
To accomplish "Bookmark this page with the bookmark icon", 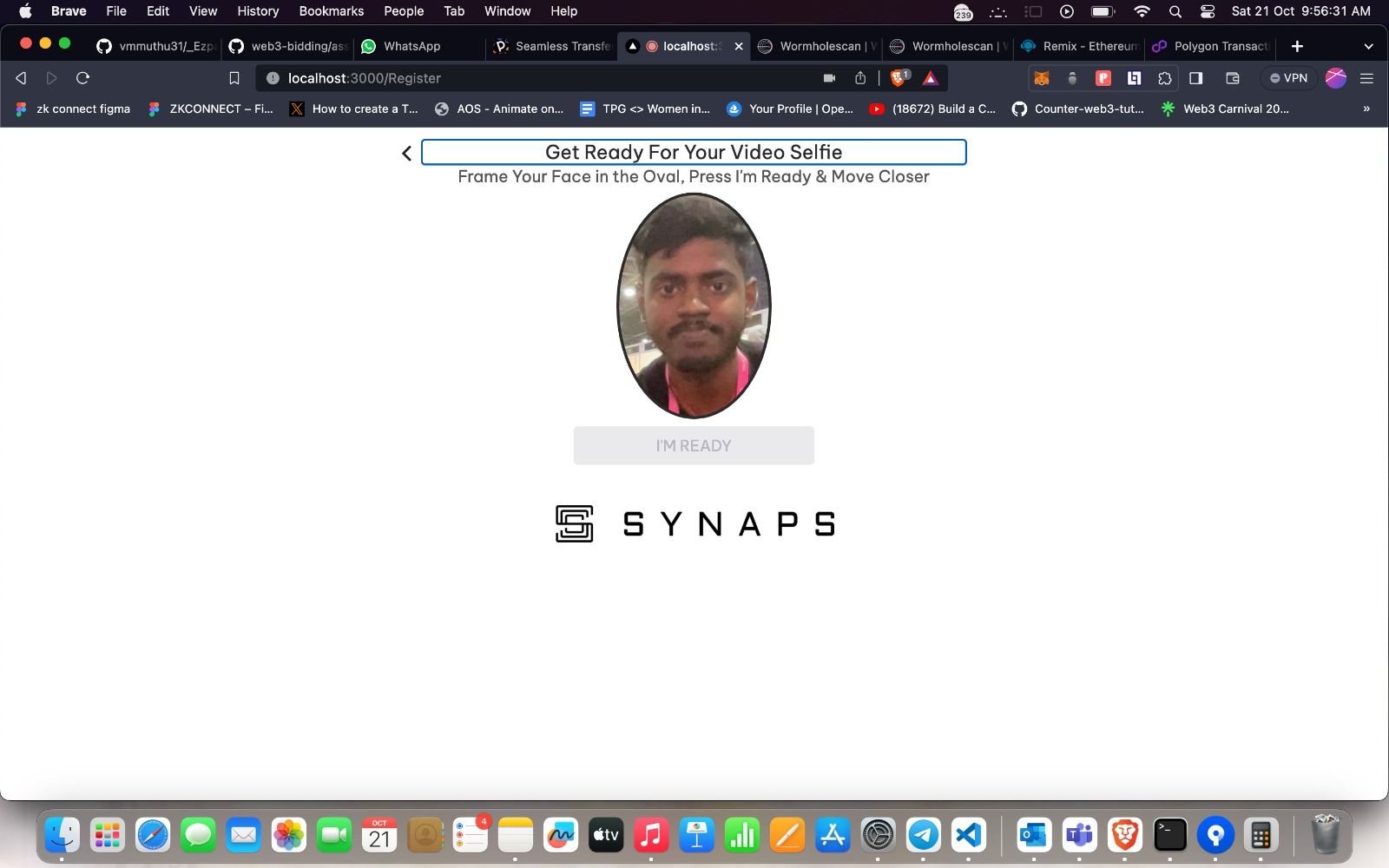I will (234, 78).
